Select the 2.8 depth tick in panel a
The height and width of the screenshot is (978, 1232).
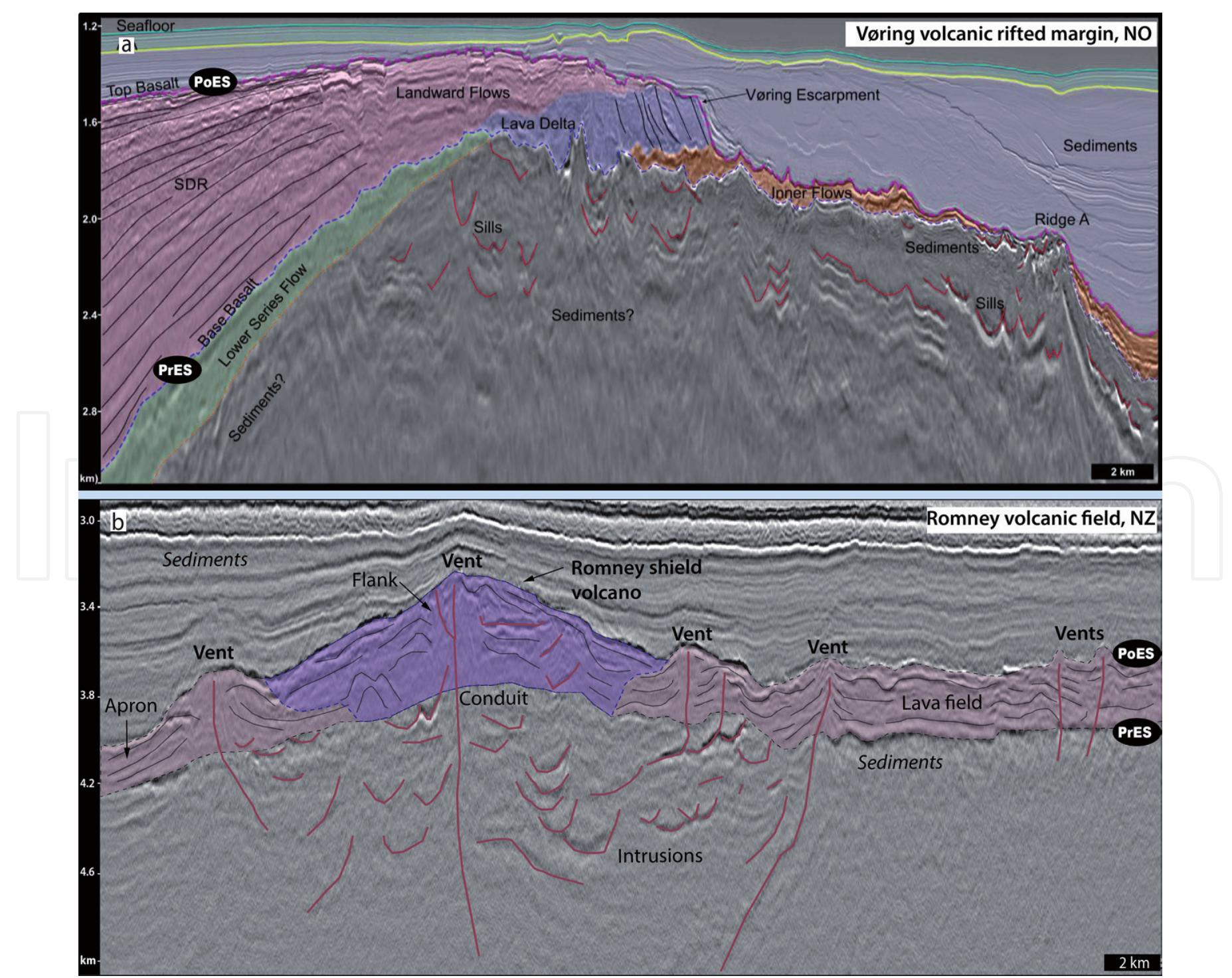[90, 411]
